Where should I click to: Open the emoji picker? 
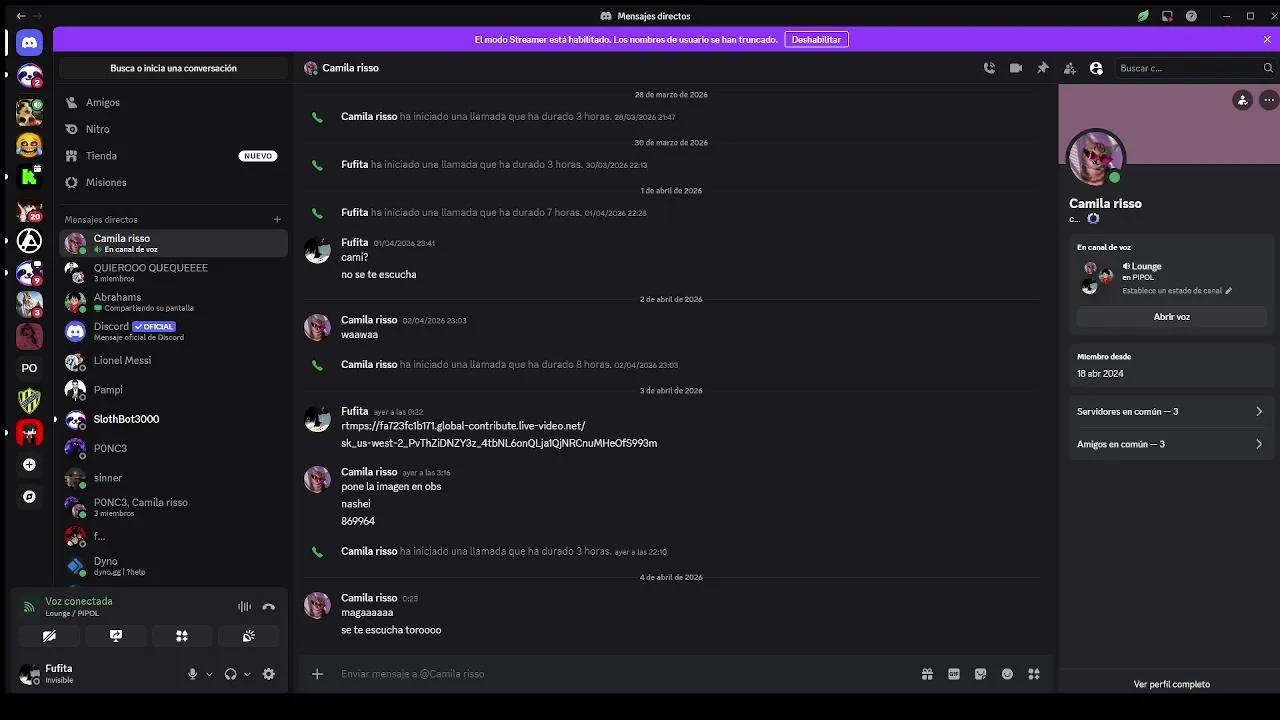pyautogui.click(x=1007, y=674)
